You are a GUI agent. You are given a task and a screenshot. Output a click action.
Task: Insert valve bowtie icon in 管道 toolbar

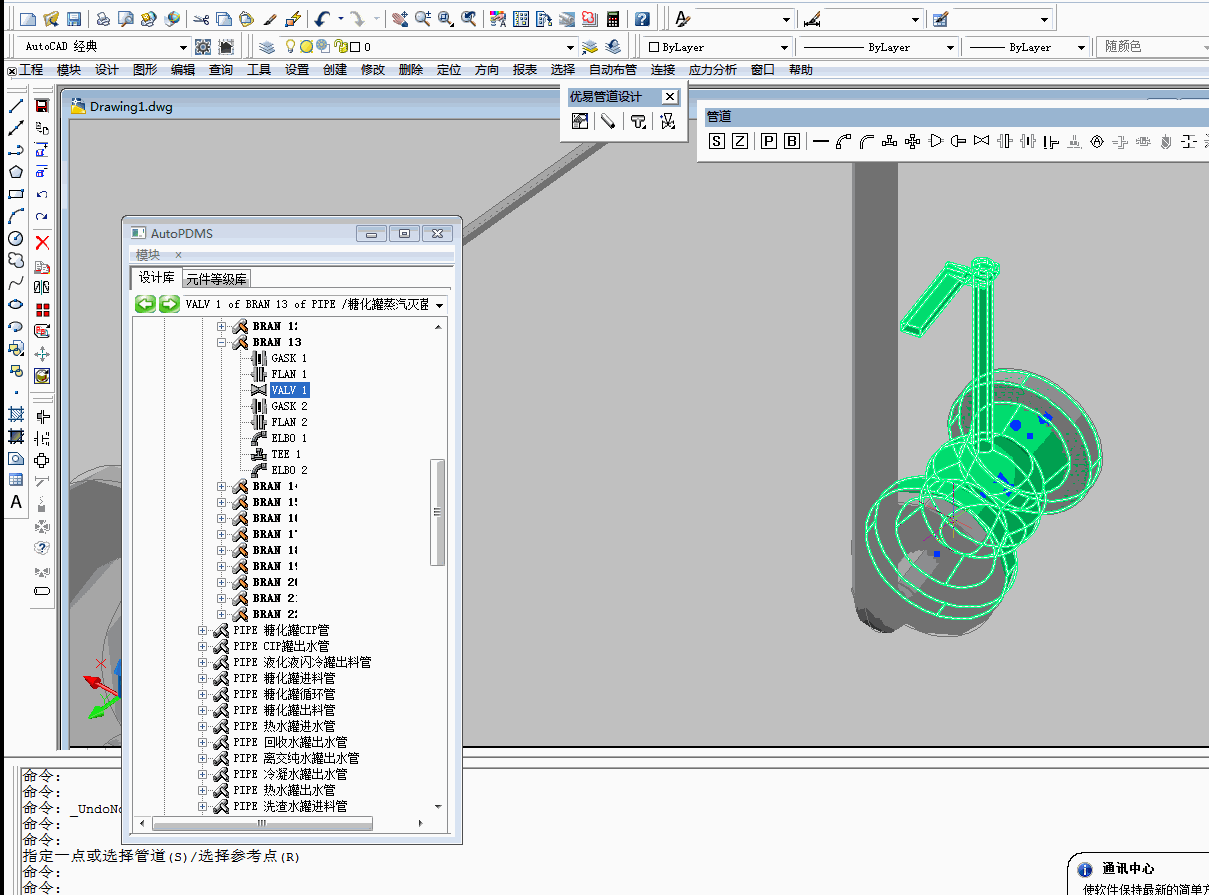coord(982,141)
